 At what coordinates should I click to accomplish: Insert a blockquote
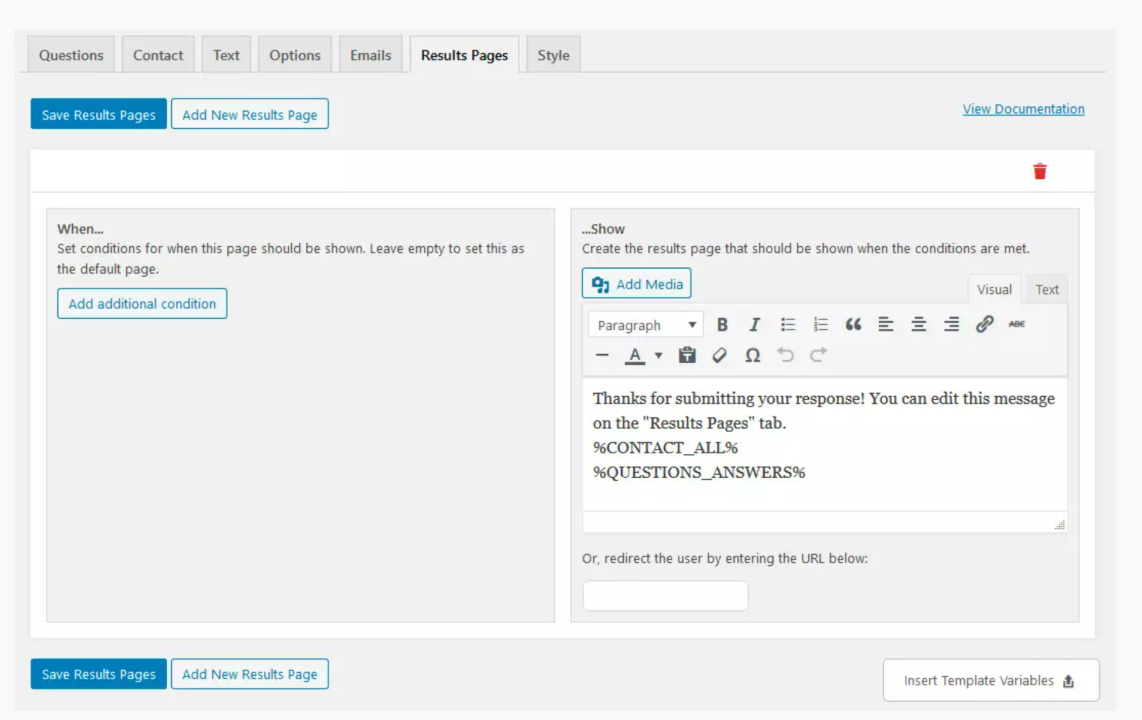853,324
